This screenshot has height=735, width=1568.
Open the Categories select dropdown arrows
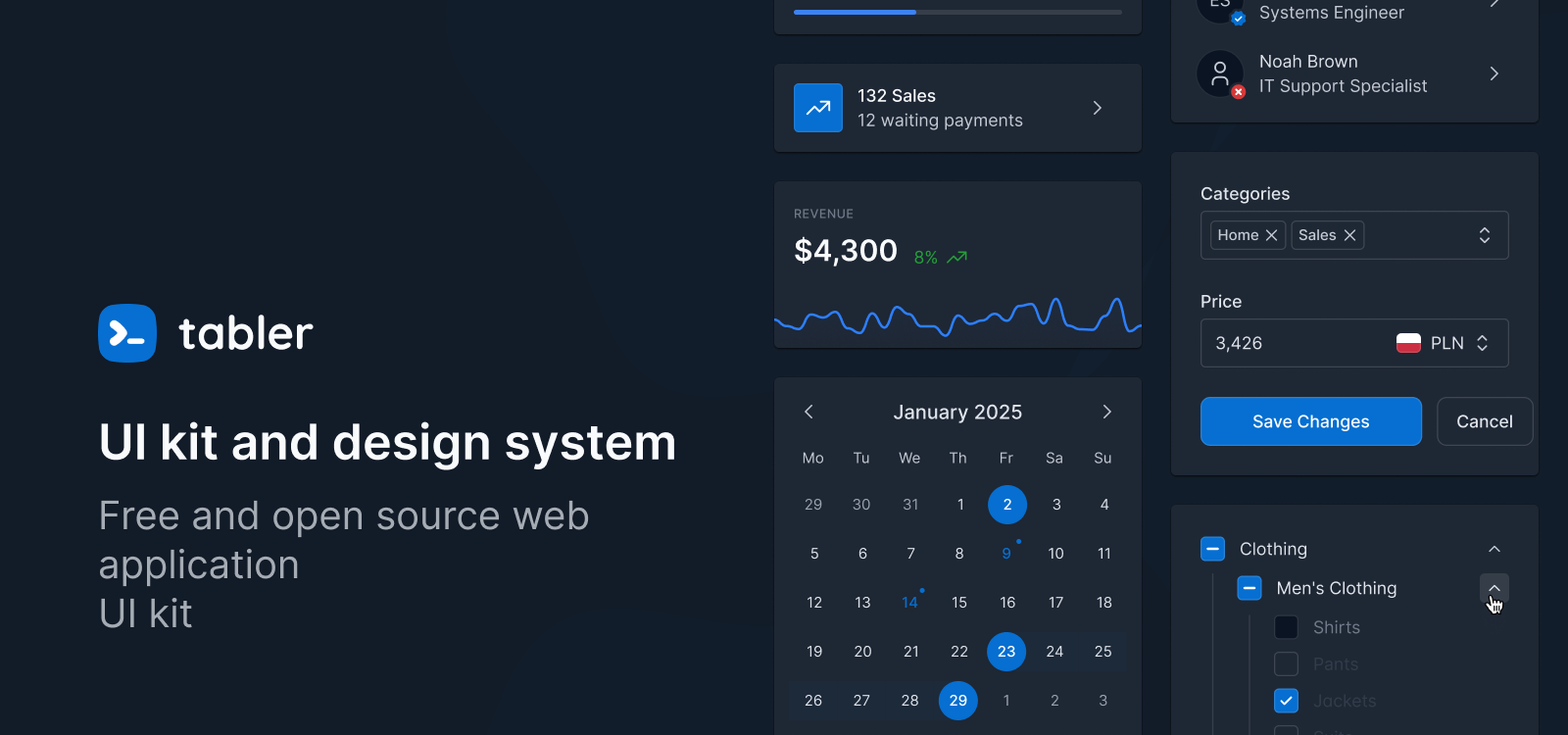[1484, 235]
